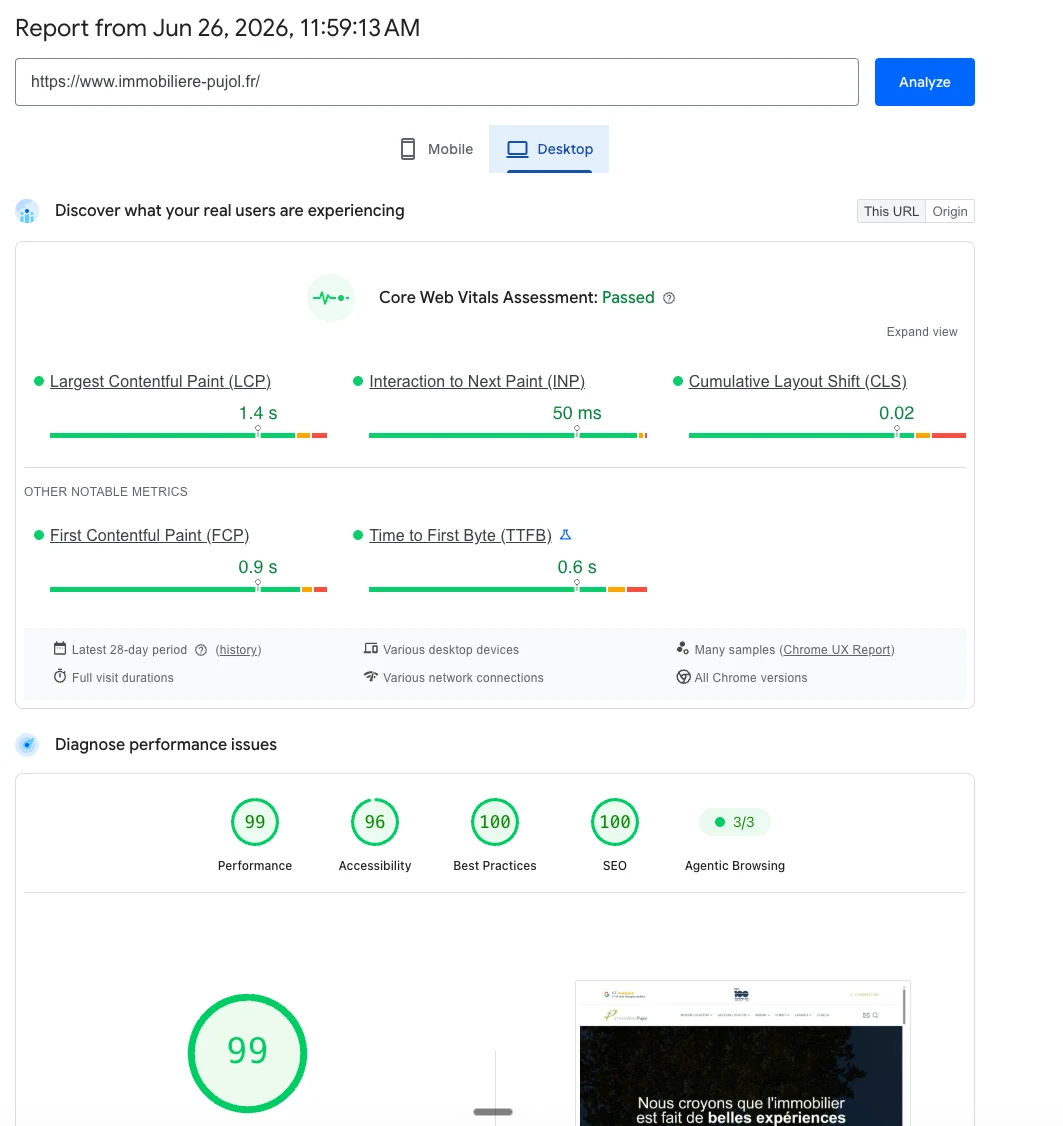Click the real users experience icon
This screenshot has height=1126, width=1063.
(27, 211)
